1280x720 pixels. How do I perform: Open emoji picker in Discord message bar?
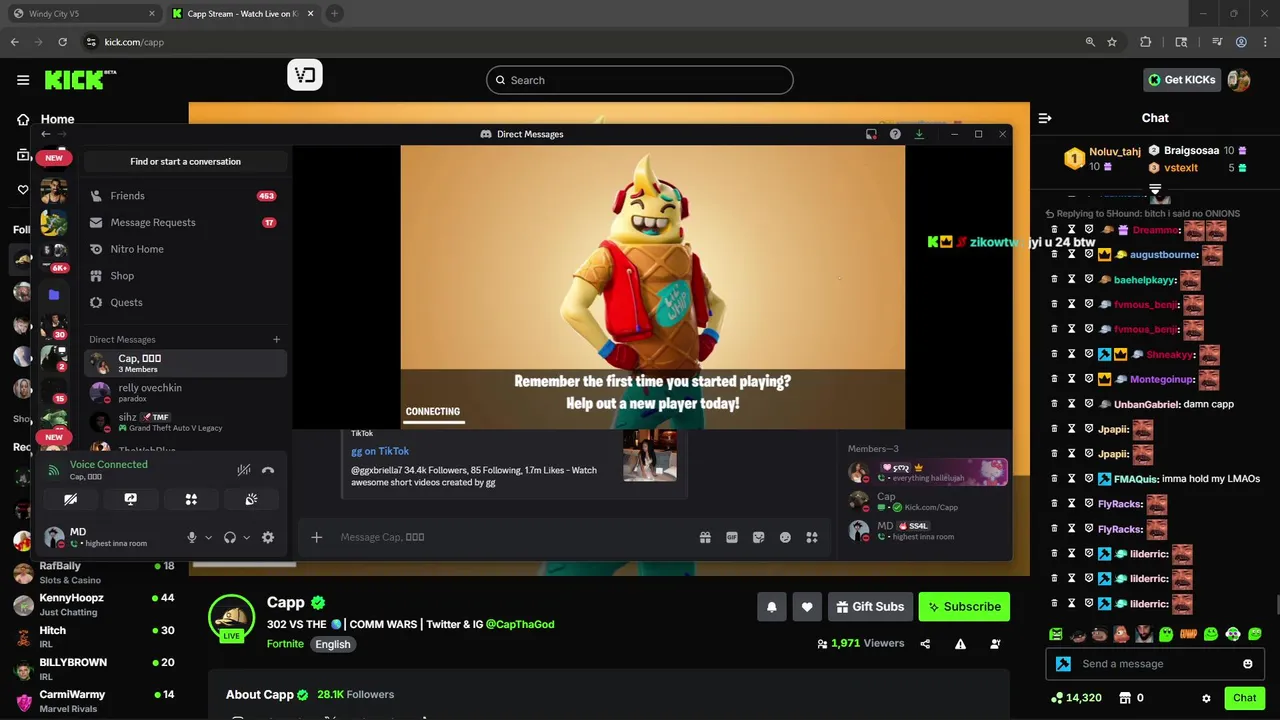(x=785, y=537)
